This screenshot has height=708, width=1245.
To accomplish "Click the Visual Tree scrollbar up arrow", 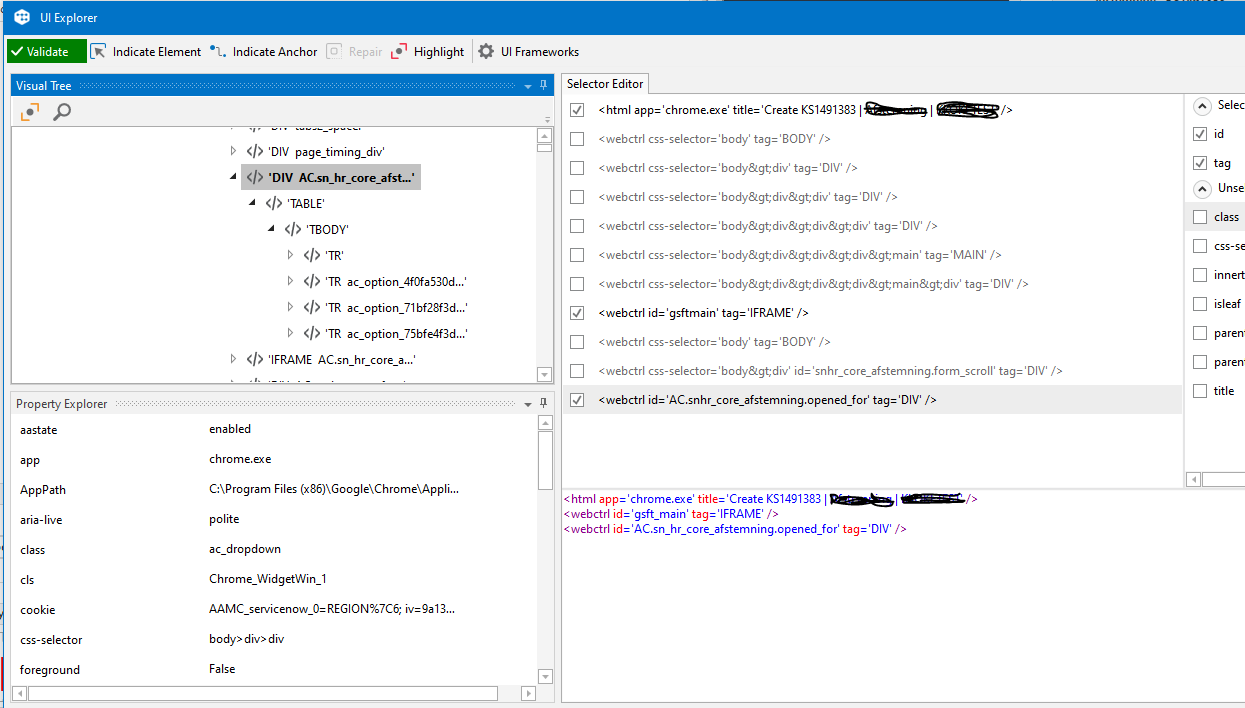I will point(545,136).
